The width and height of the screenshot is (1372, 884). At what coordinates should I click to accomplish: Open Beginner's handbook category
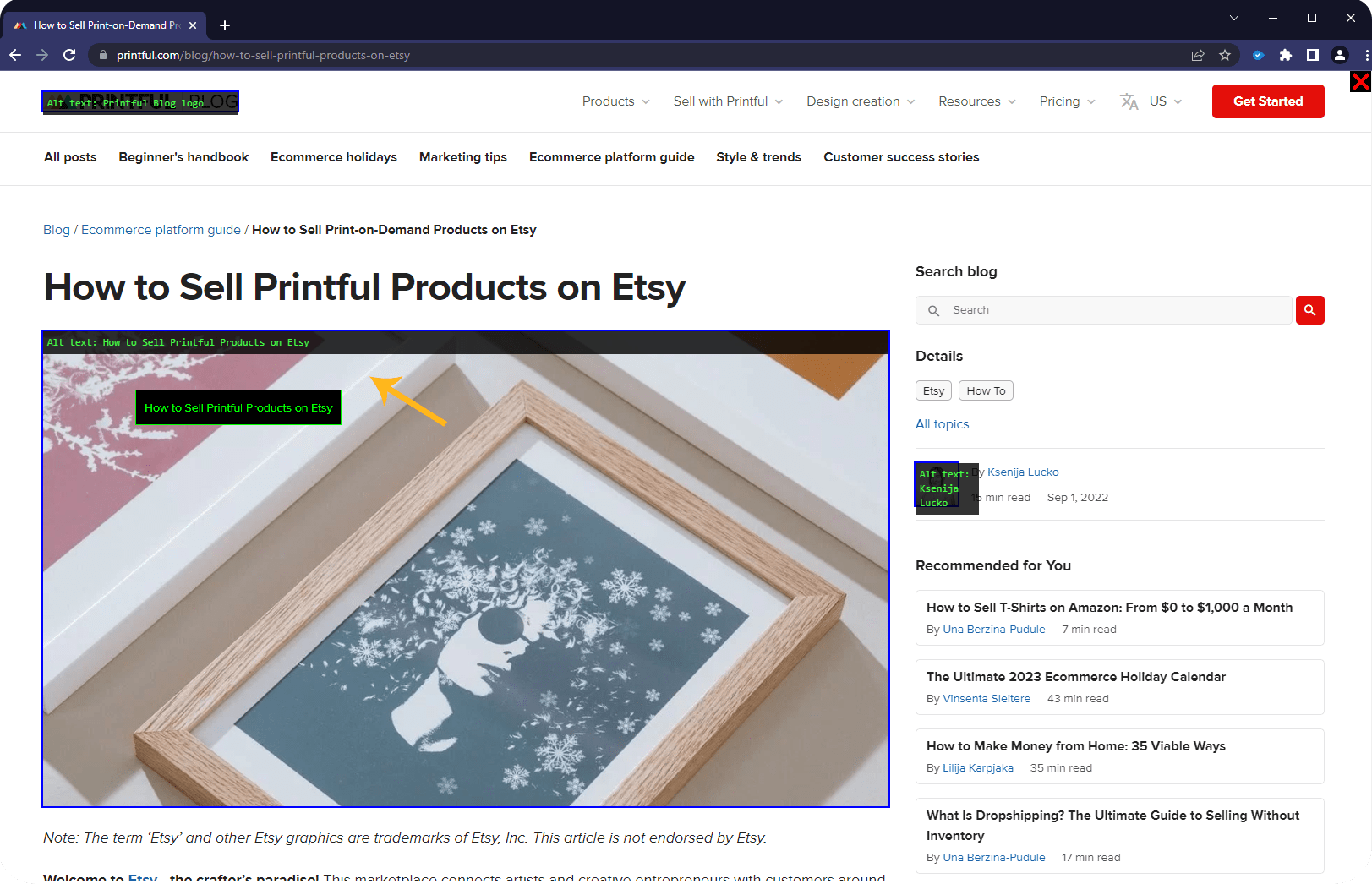183,157
